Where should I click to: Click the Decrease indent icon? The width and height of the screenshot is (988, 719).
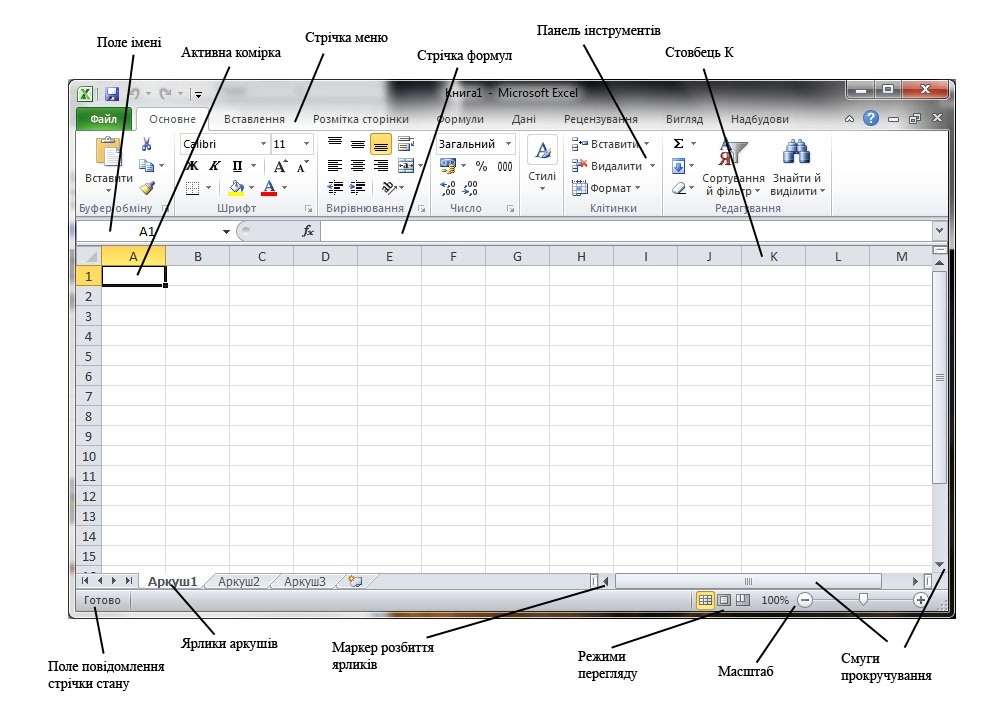[x=335, y=187]
